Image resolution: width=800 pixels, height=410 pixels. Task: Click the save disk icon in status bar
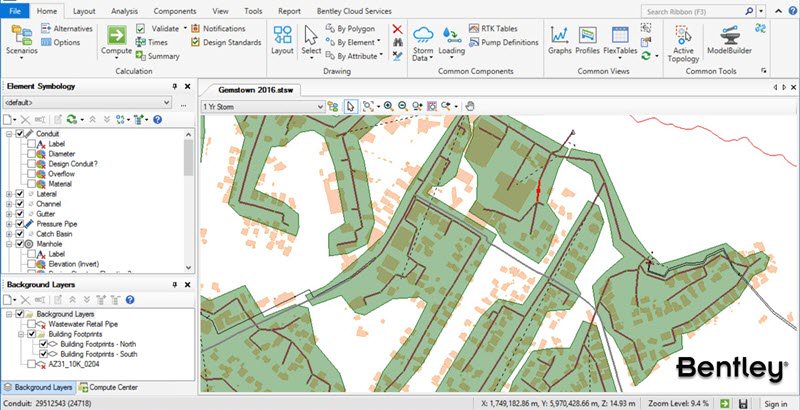(743, 404)
